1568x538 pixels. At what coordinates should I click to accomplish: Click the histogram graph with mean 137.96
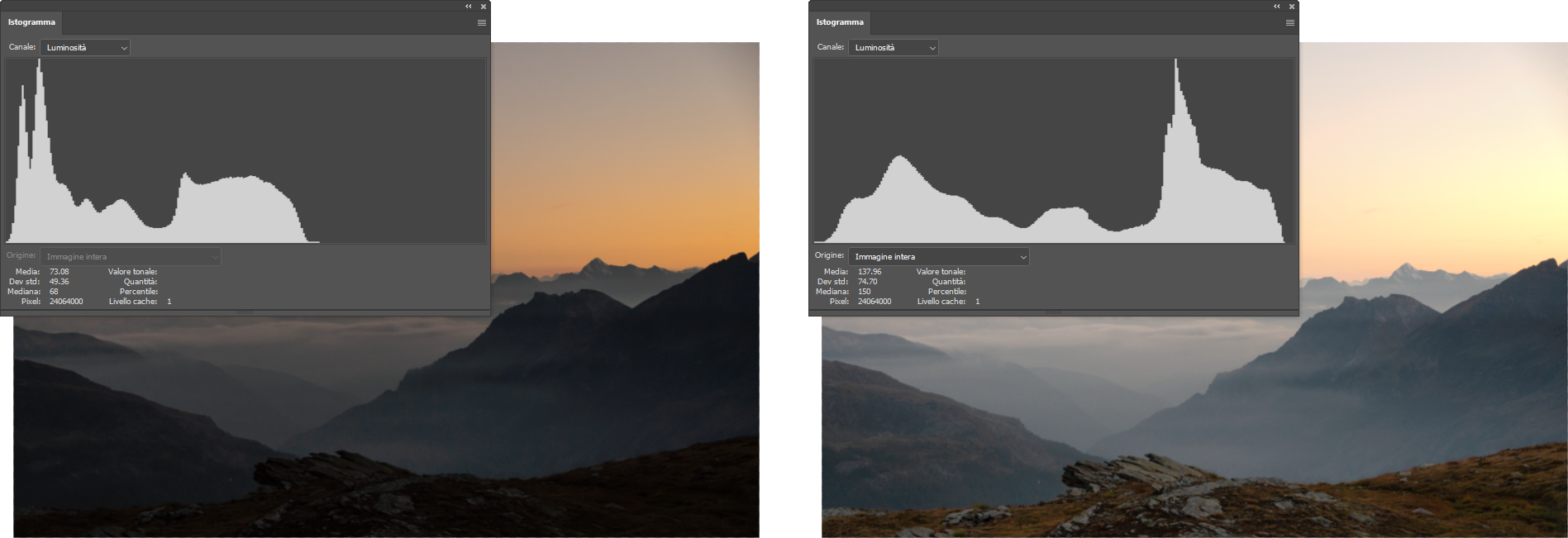tap(1054, 150)
